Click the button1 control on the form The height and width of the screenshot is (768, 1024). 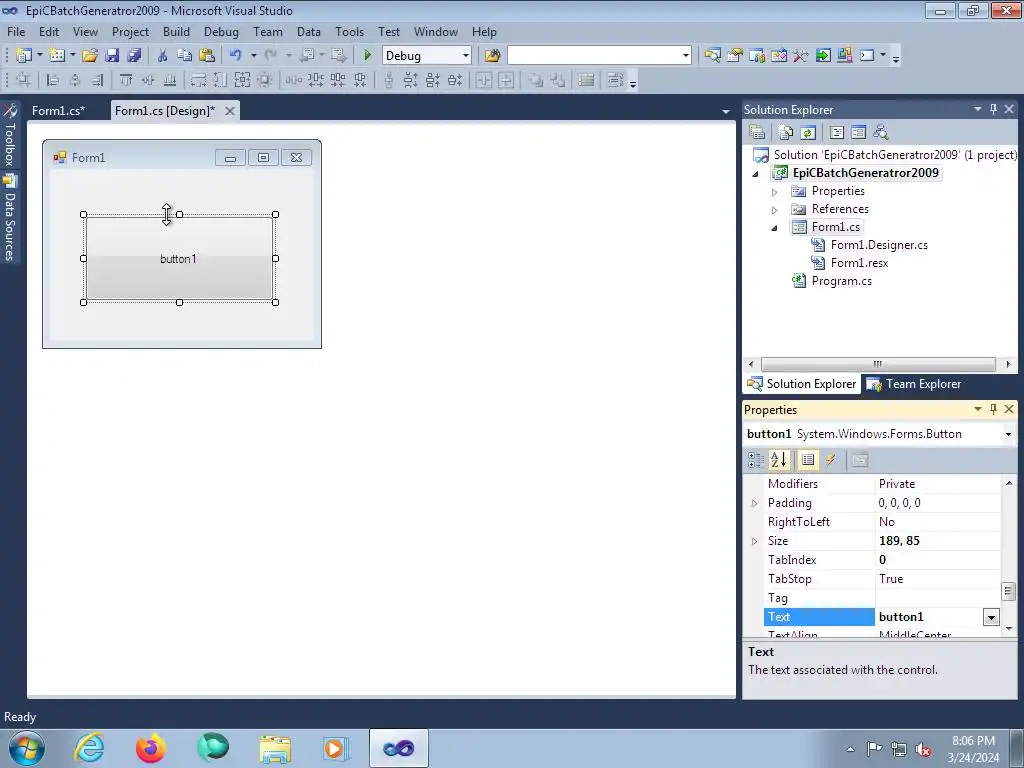[x=179, y=259]
